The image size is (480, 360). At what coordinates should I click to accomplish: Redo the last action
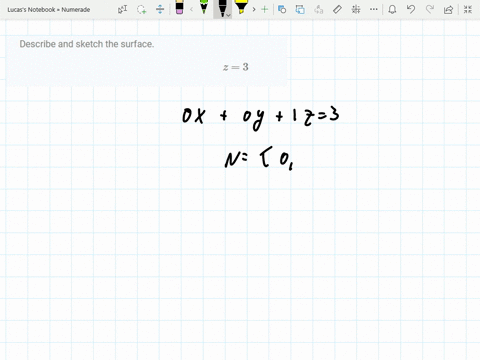(430, 9)
